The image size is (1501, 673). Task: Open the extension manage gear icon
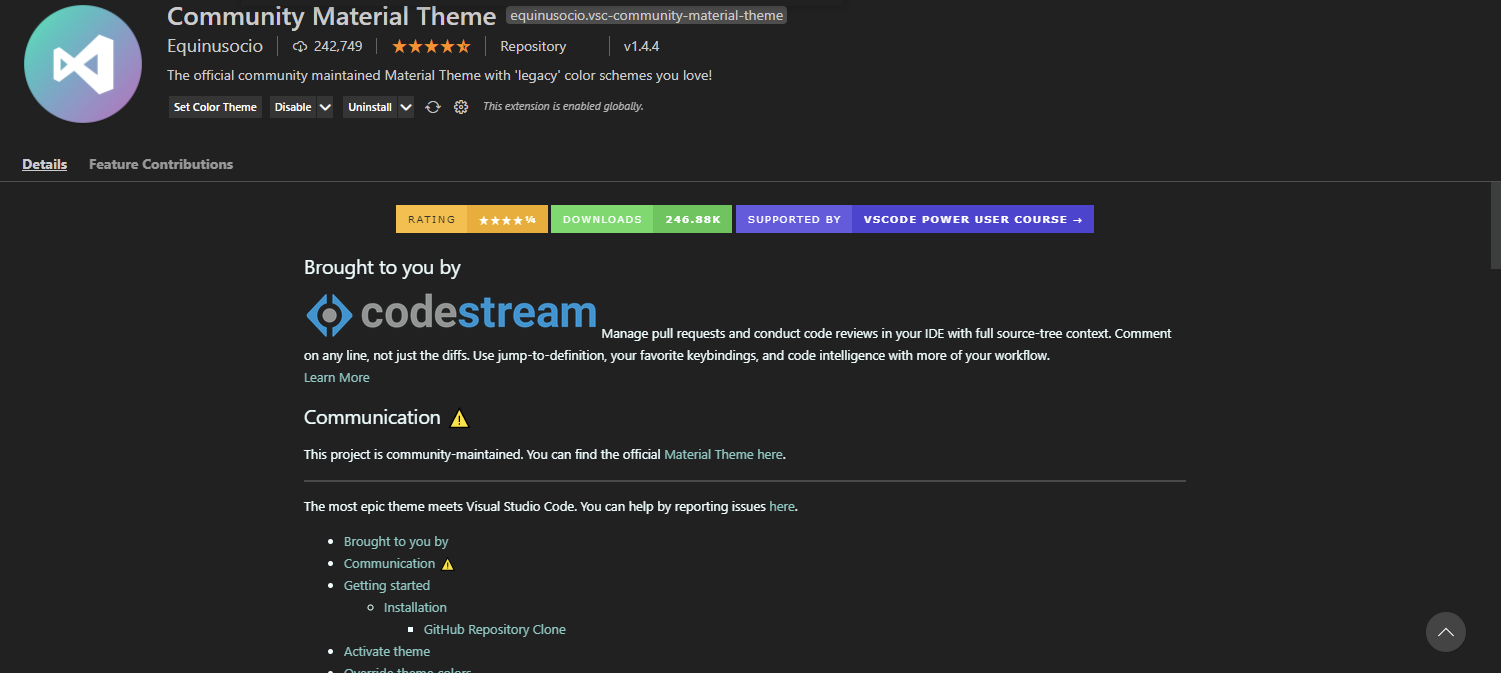click(461, 107)
